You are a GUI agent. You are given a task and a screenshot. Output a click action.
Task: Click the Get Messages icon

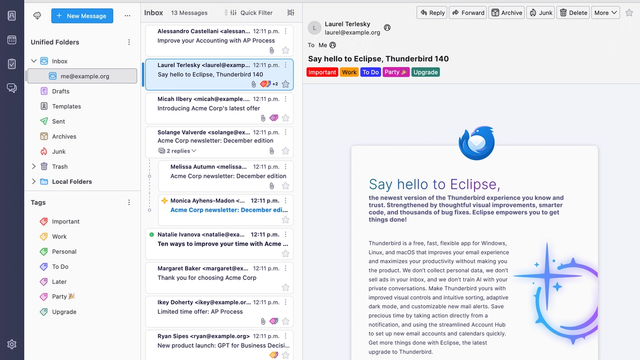(x=37, y=16)
